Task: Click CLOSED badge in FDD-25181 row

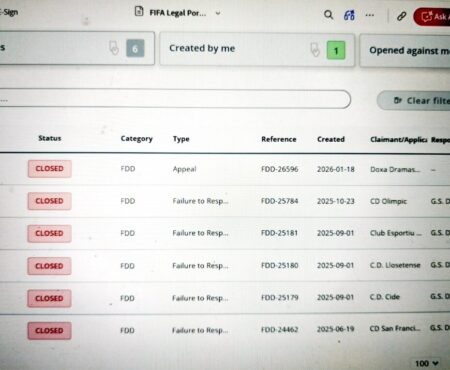Action: pos(49,233)
